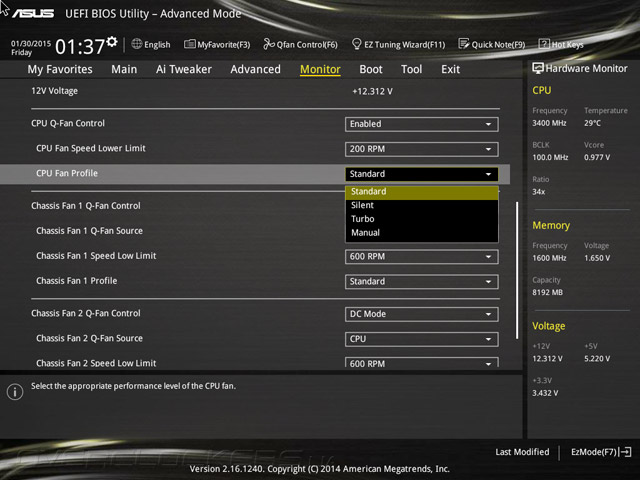
Task: Select the Chassis Fan 1 Q-Fan Control label
Action: 86,206
